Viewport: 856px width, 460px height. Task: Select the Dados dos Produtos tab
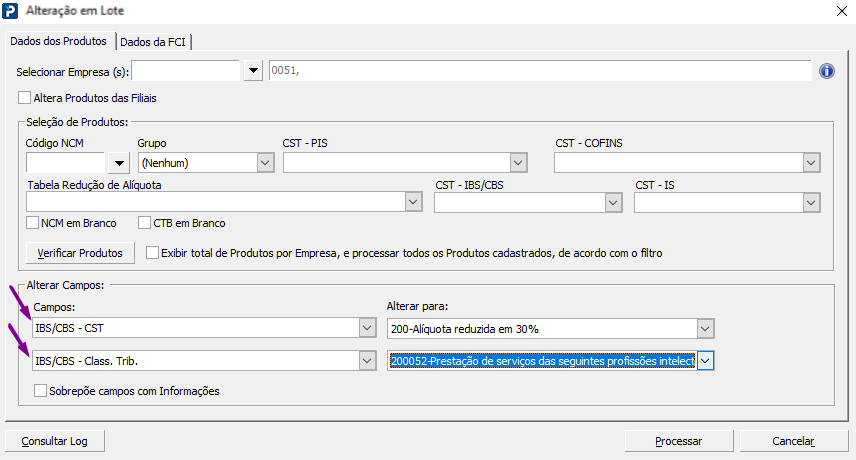click(58, 41)
